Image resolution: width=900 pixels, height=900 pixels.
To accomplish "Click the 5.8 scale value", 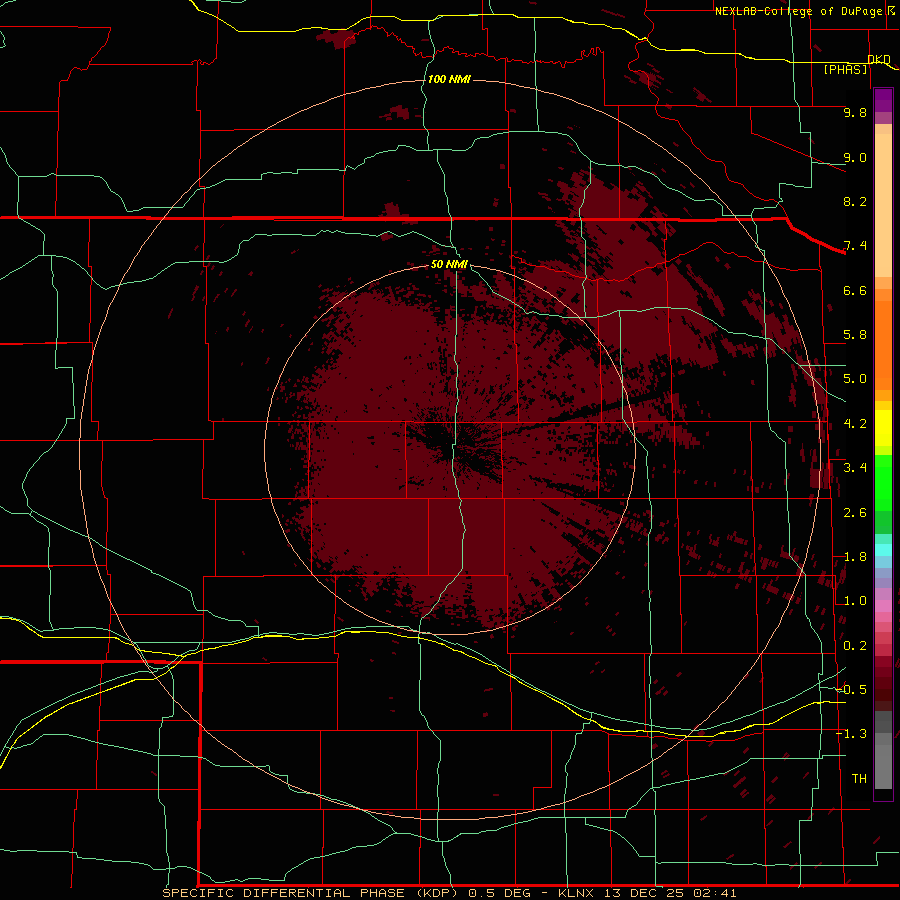I will (x=855, y=335).
